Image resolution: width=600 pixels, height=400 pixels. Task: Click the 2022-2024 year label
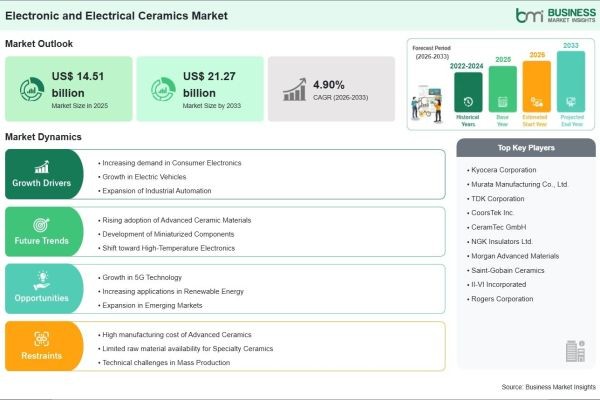tap(466, 66)
